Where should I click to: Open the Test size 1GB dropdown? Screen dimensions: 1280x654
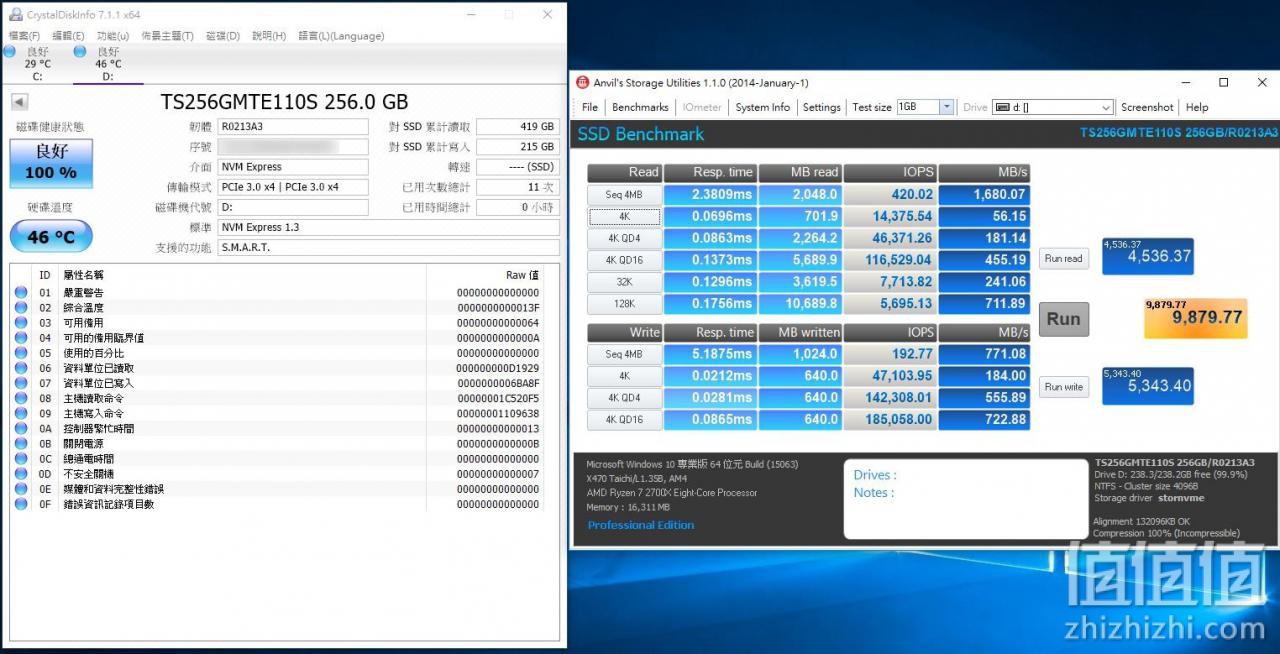946,107
